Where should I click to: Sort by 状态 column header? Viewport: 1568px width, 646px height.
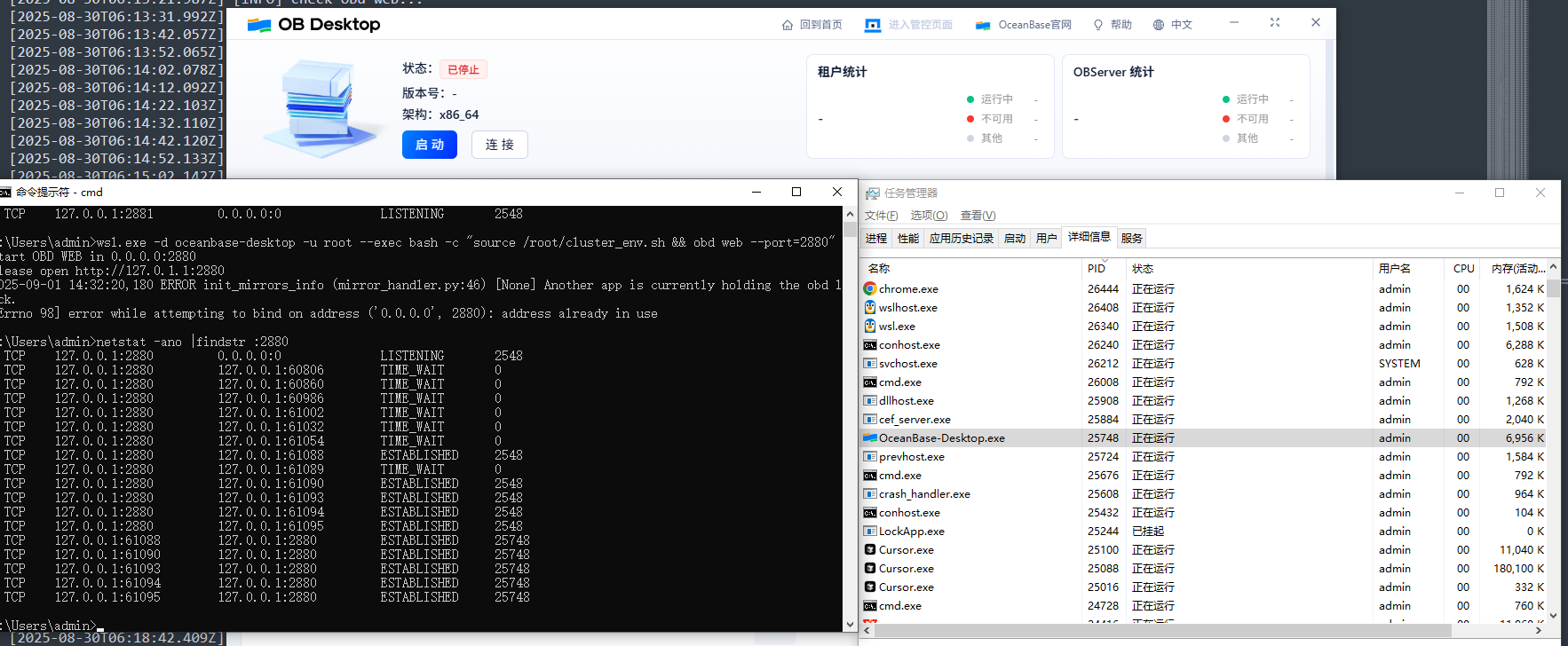tap(1143, 268)
